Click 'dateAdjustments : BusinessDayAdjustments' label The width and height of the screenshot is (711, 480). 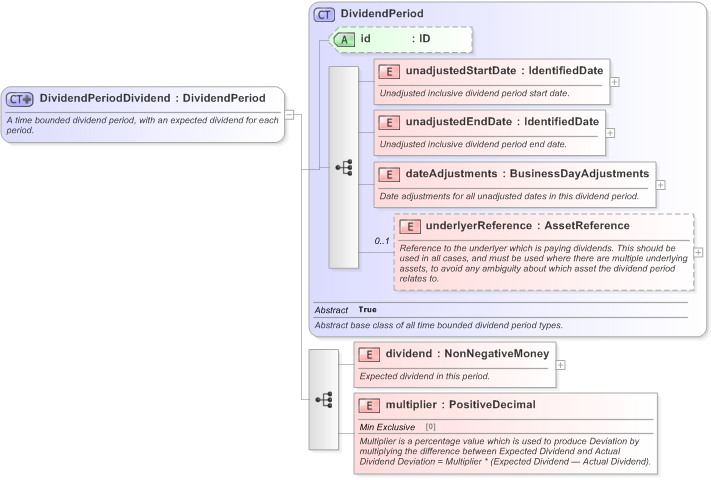pyautogui.click(x=527, y=174)
